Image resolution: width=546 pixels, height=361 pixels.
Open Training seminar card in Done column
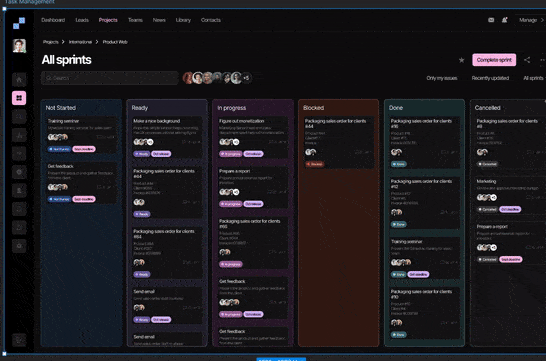tap(424, 258)
